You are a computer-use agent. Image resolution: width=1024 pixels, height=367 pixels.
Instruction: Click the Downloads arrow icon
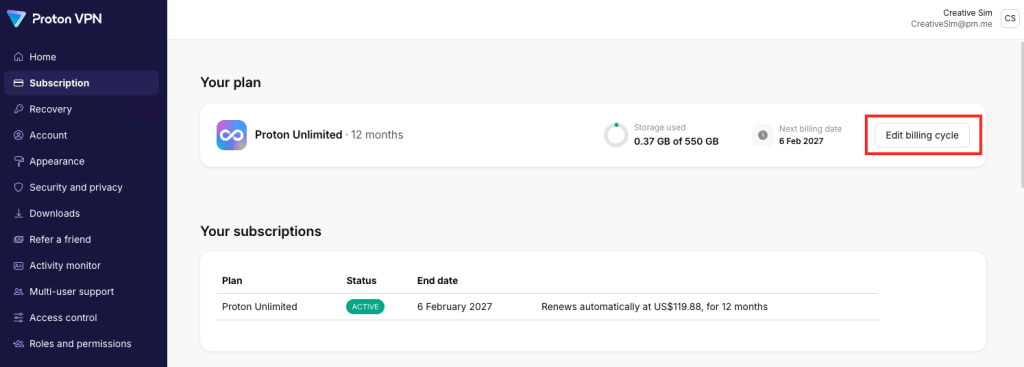tap(18, 214)
